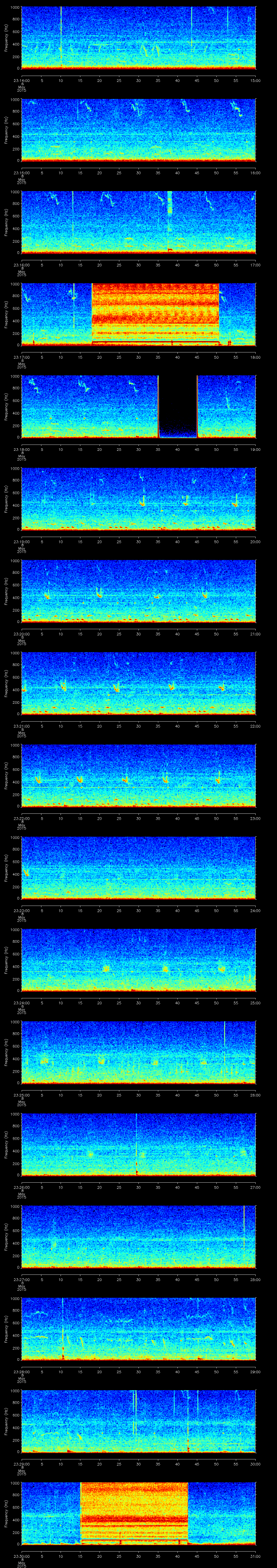Screen dimensions: 277x1568
Task: Click the 23:24:00 axis timestamp
Action: pos(21,1003)
